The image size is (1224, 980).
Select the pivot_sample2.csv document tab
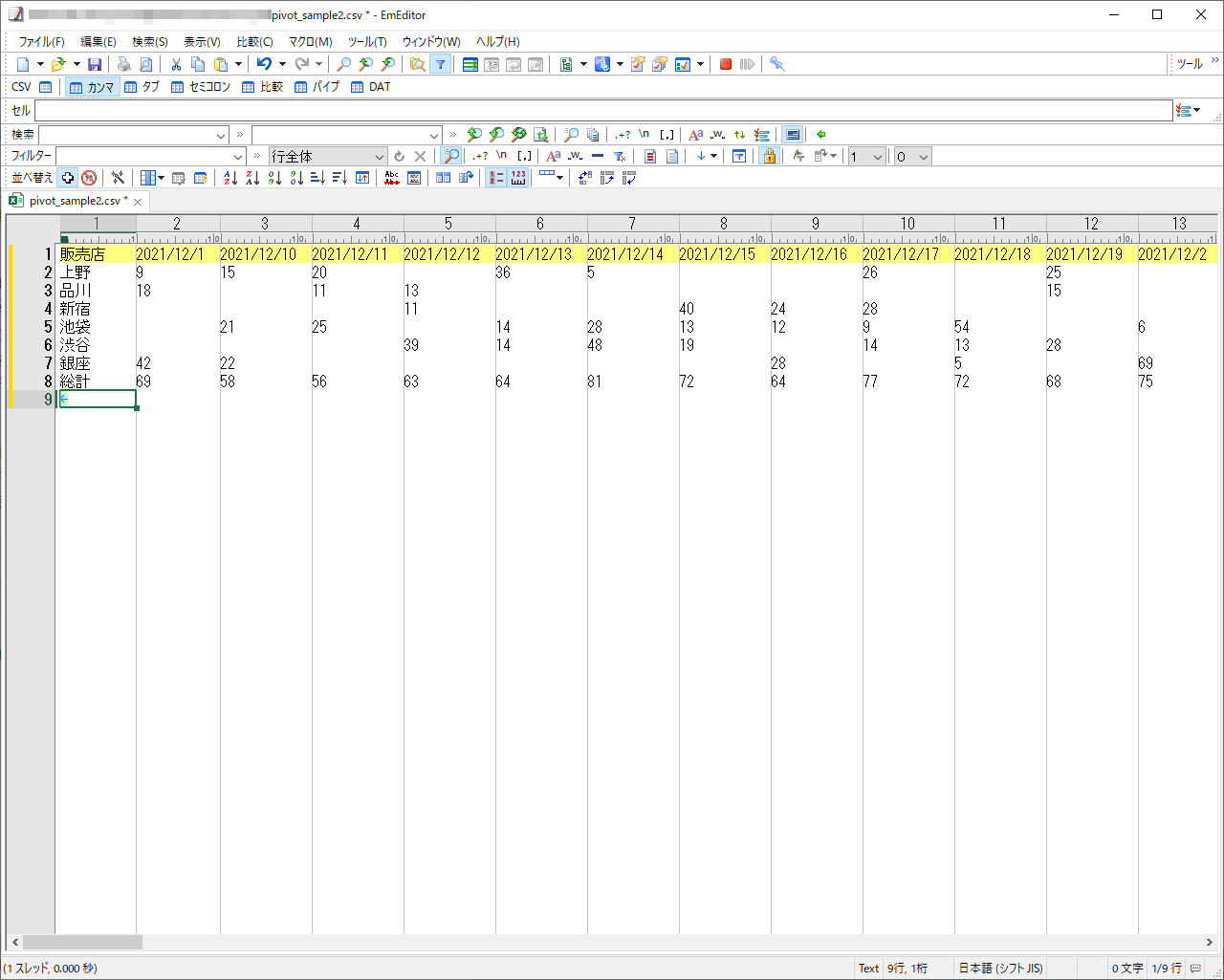[x=76, y=201]
